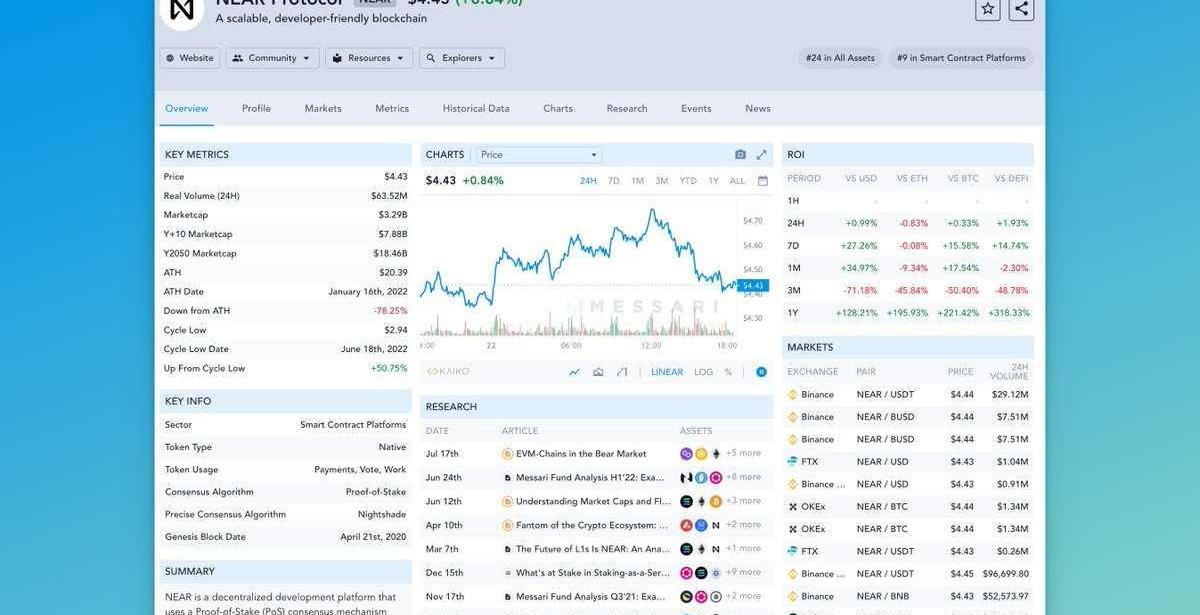The width and height of the screenshot is (1200, 615).
Task: Select the line chart style icon
Action: tap(574, 372)
